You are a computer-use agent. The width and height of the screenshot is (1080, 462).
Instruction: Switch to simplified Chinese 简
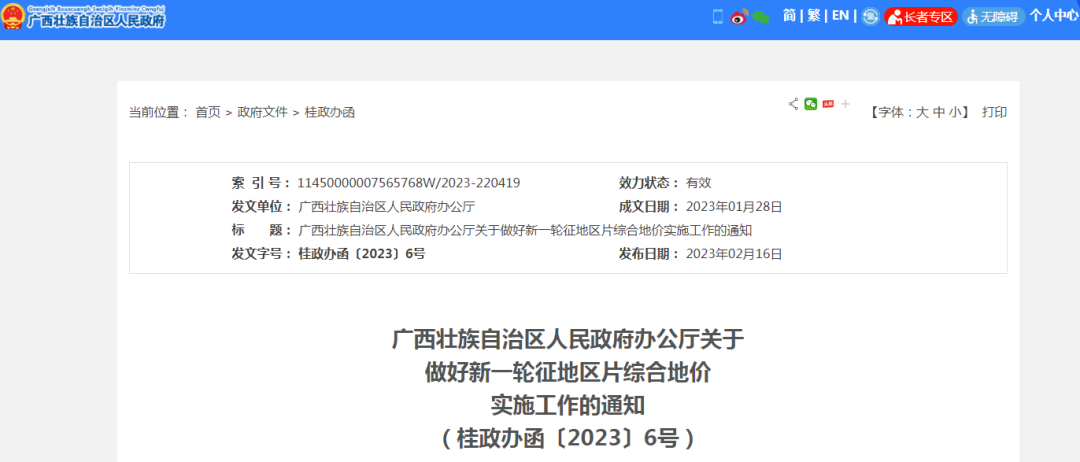(789, 16)
